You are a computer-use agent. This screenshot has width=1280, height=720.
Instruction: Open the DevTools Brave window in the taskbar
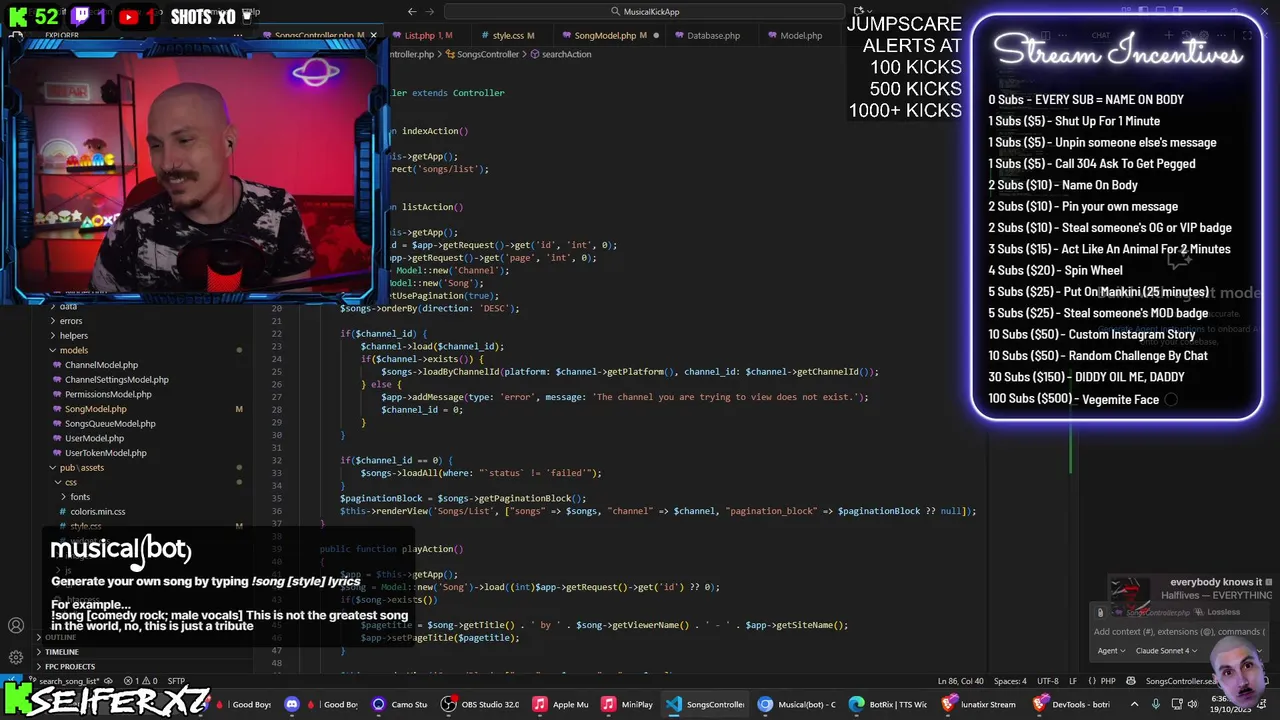coord(1070,704)
